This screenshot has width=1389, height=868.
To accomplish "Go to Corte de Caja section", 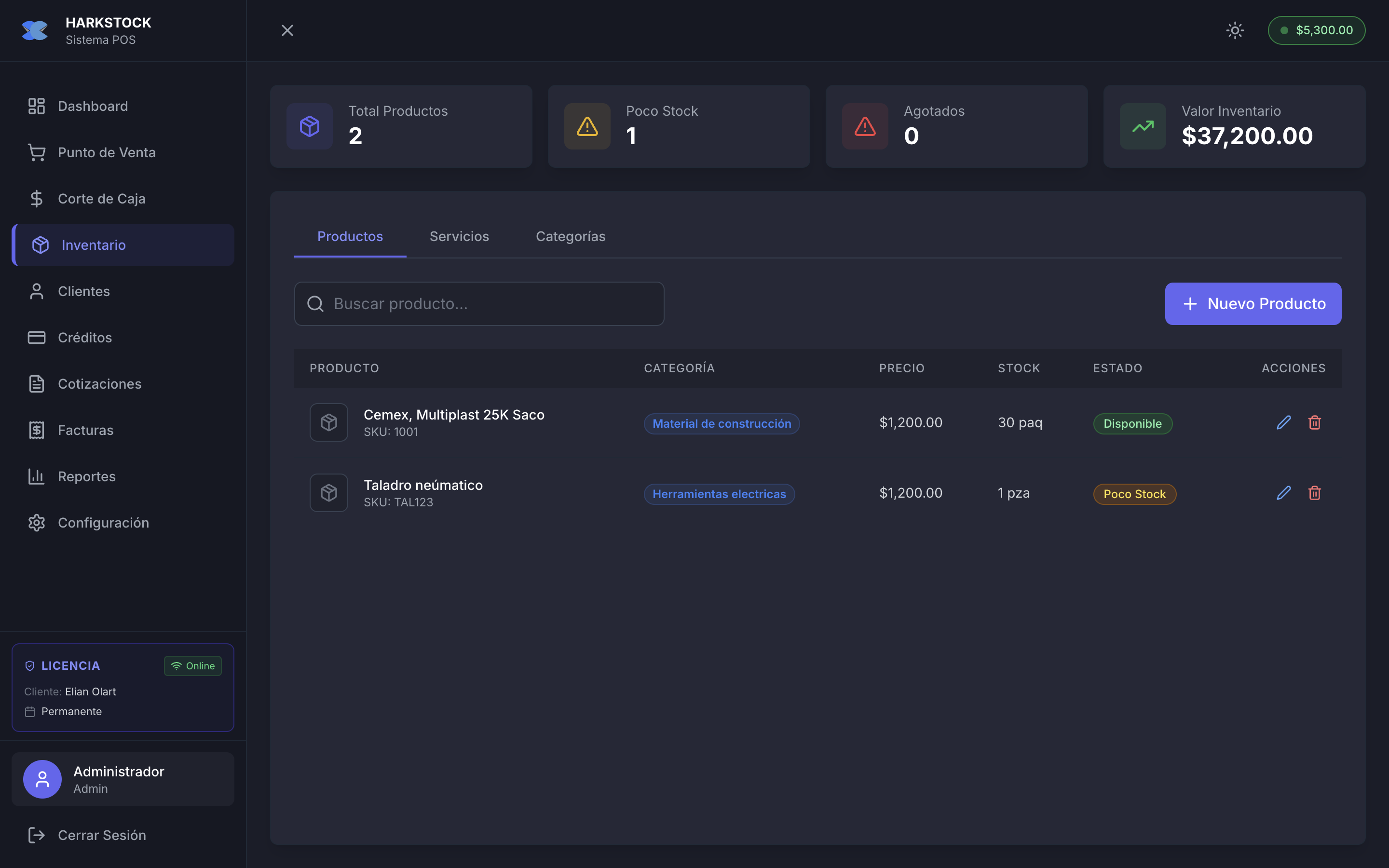I will click(x=101, y=199).
